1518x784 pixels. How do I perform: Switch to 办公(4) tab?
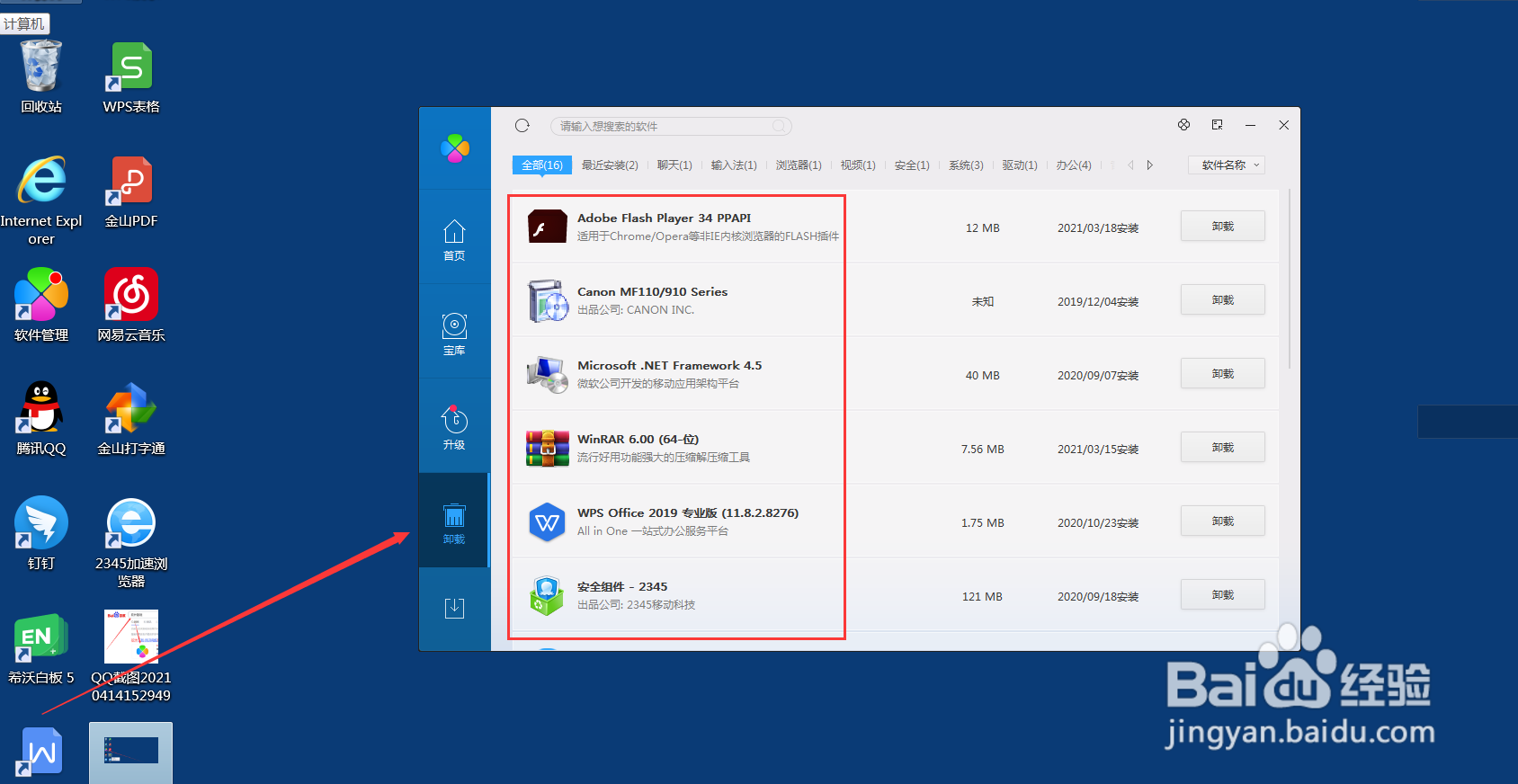point(1074,165)
